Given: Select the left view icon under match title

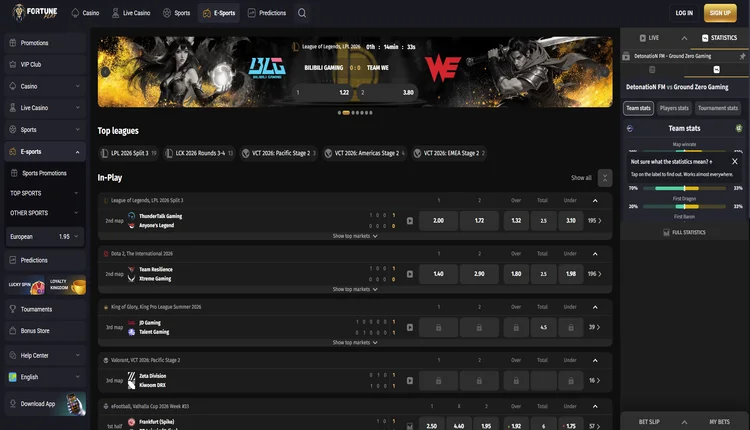Looking at the screenshot, I should pos(652,70).
